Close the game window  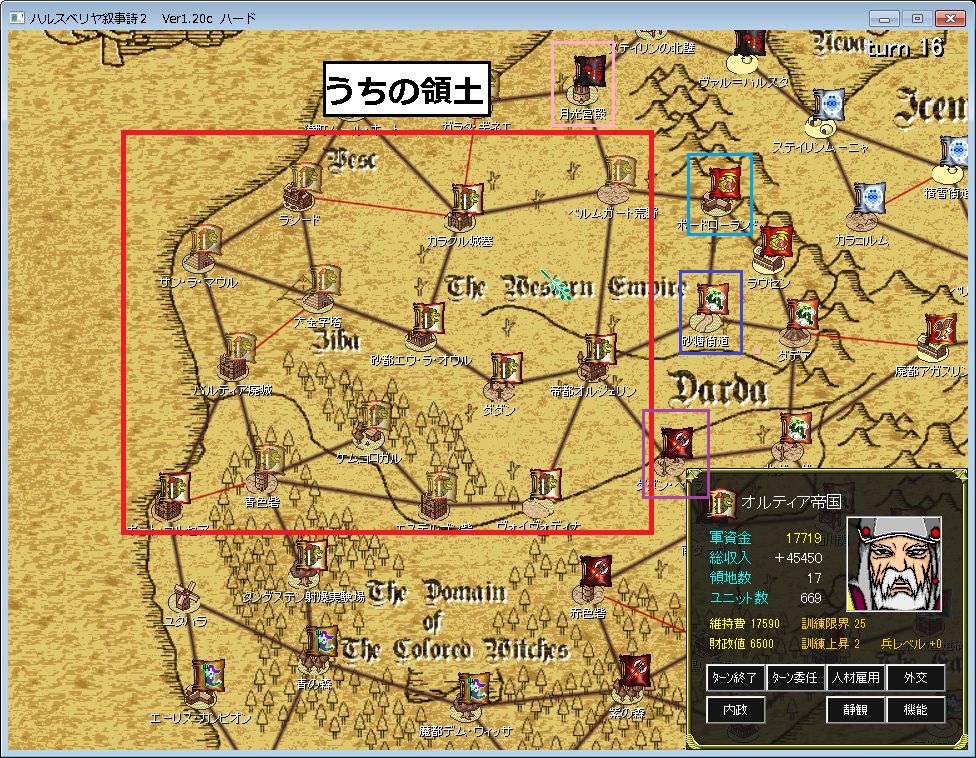(x=950, y=19)
